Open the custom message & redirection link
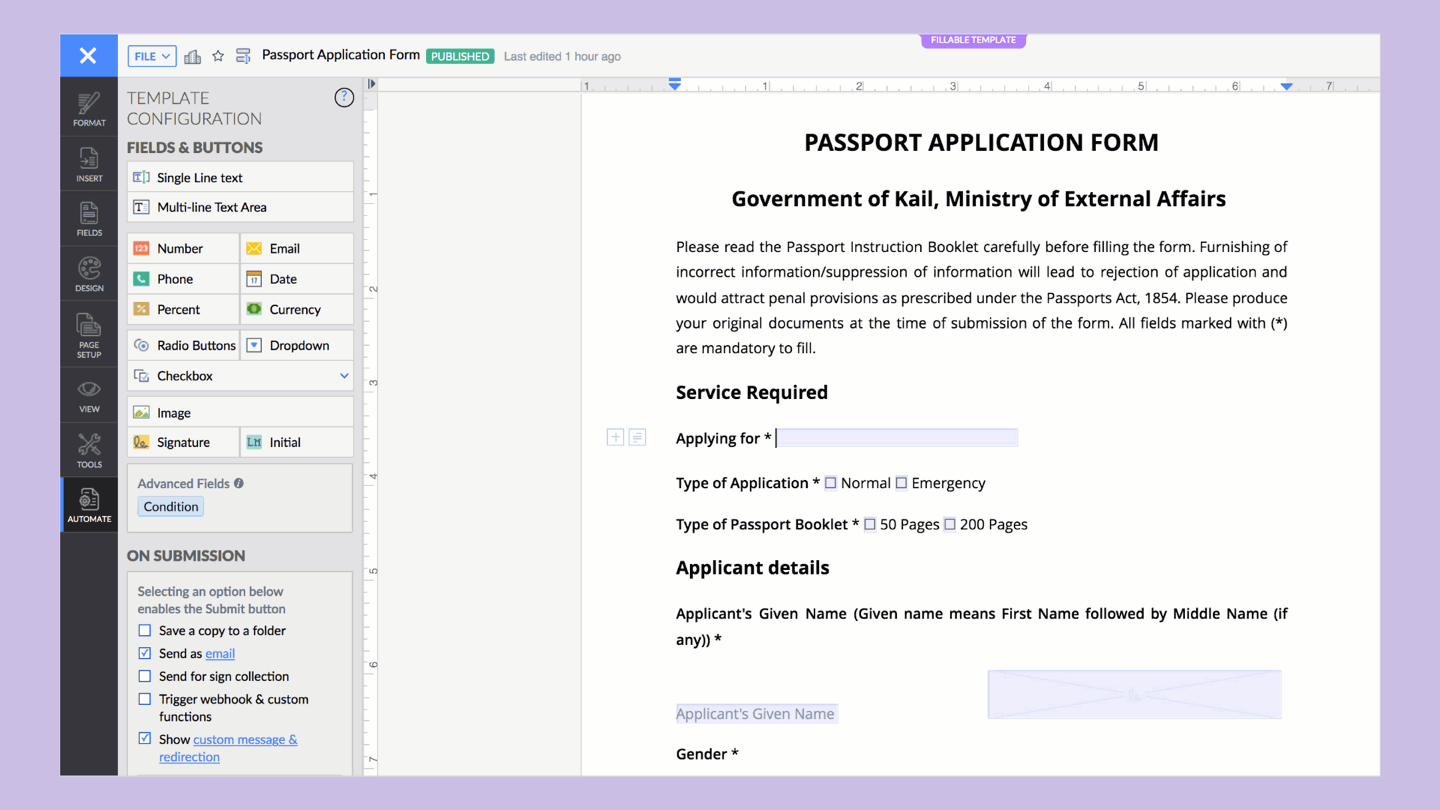 pos(245,740)
